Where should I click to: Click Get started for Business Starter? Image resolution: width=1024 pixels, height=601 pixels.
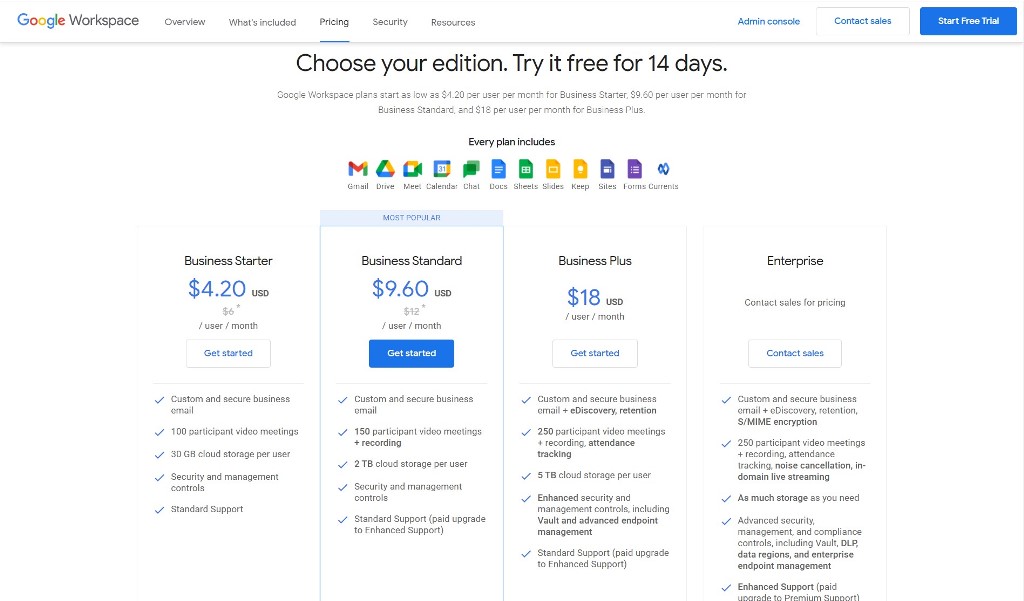(228, 353)
